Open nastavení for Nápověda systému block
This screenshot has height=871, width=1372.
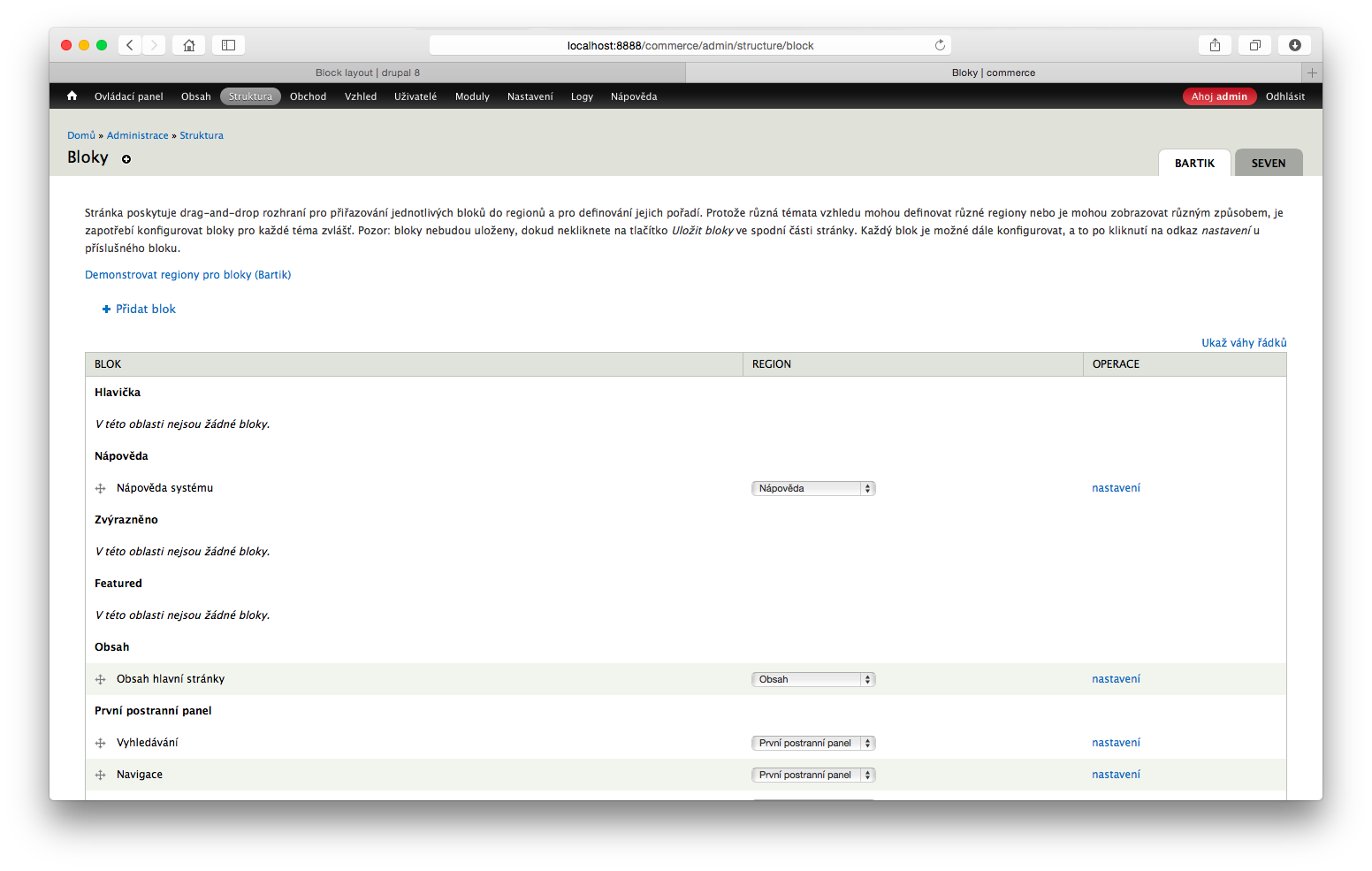(1116, 488)
